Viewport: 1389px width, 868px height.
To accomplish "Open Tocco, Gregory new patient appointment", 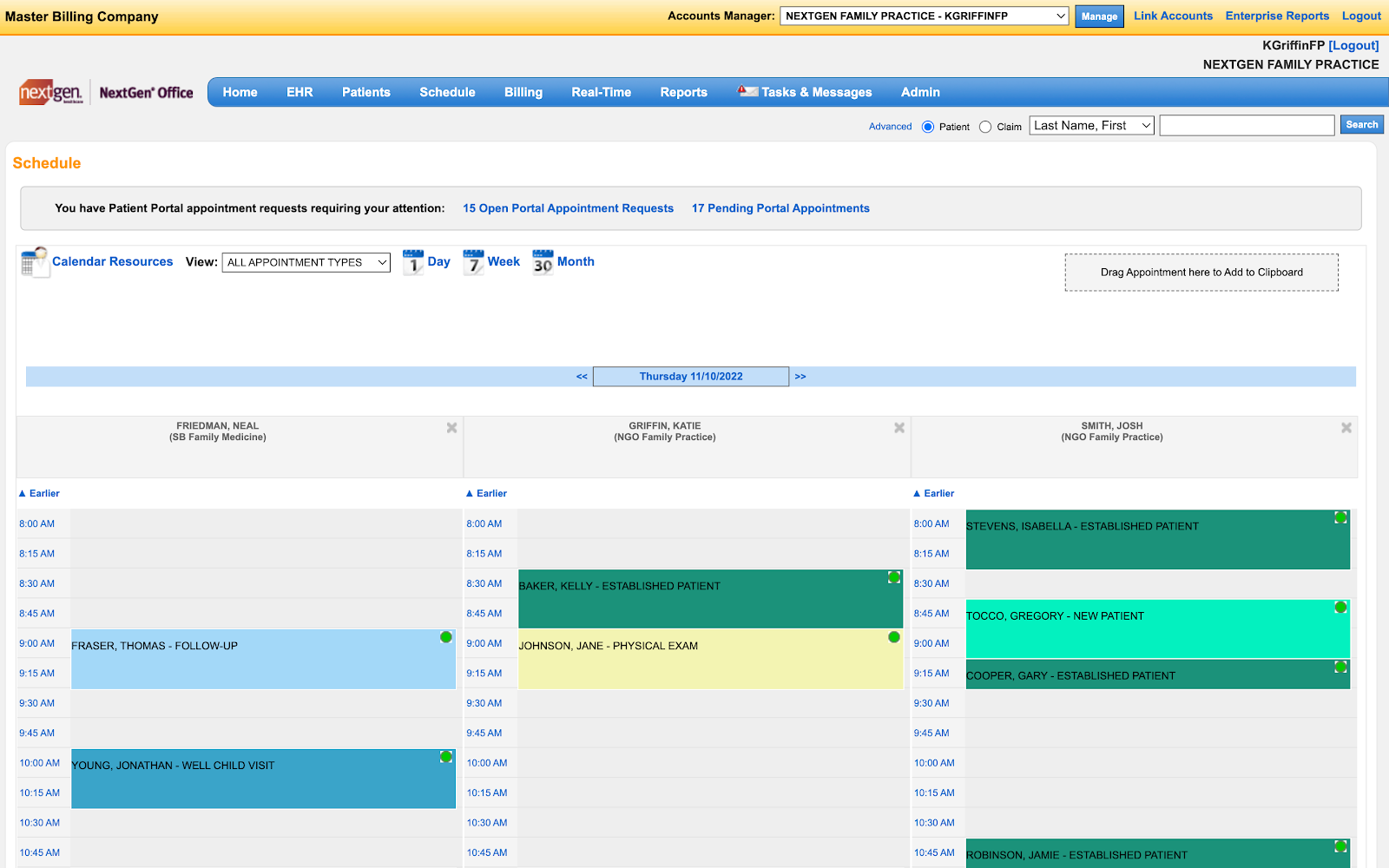I will click(1157, 629).
